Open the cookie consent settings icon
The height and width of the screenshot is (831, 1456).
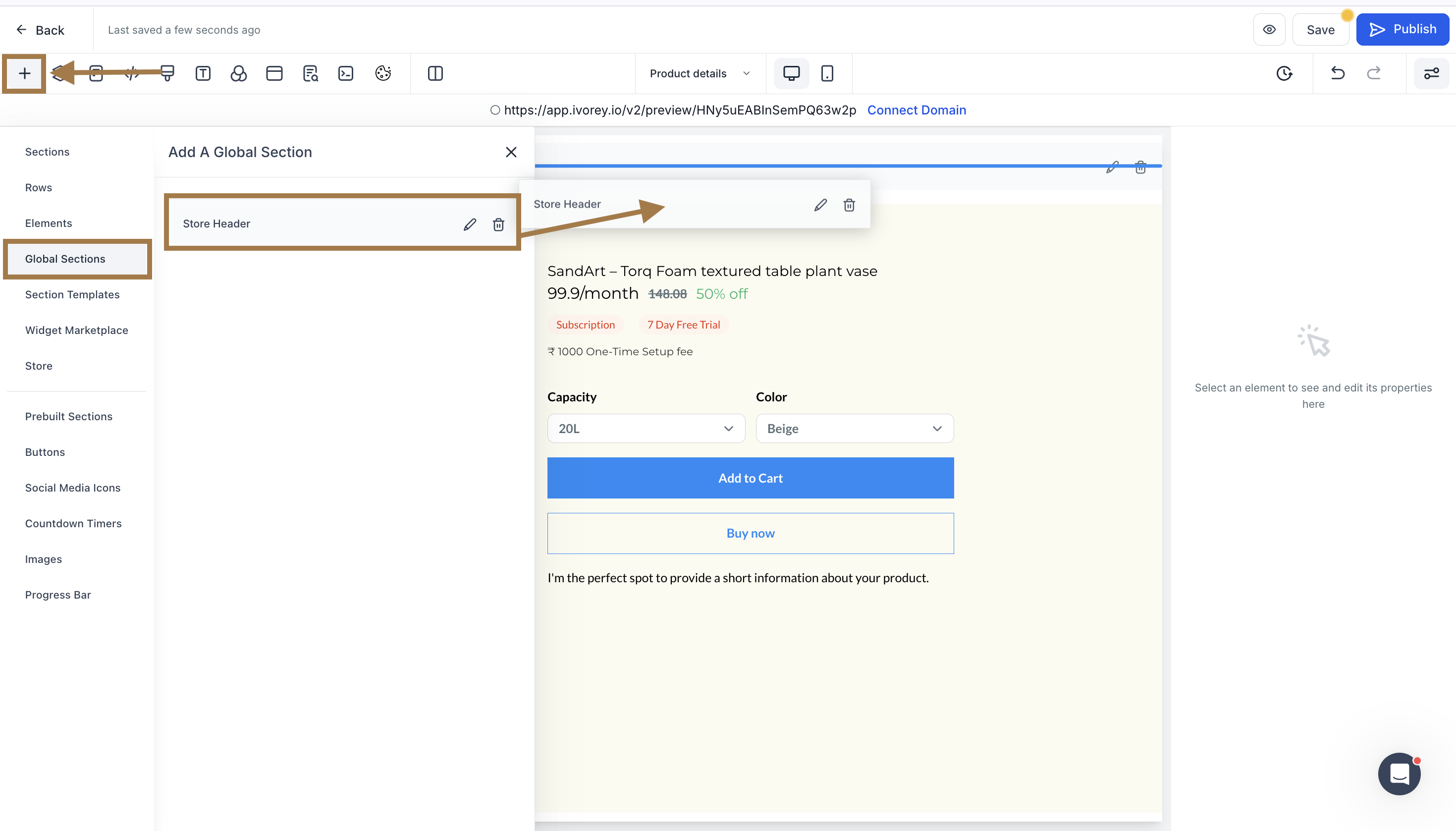point(383,74)
